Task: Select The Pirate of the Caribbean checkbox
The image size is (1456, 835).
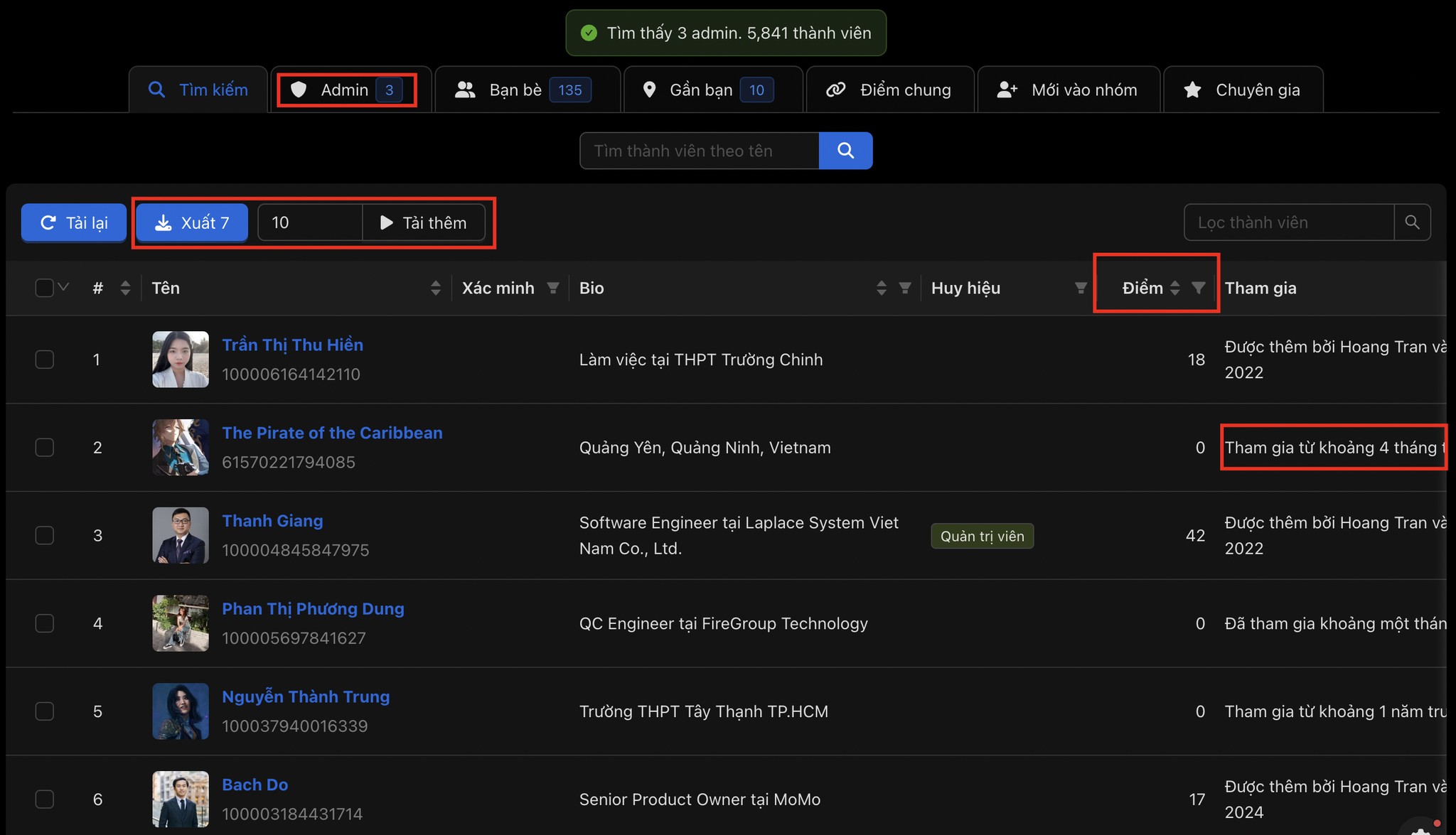Action: pos(44,448)
